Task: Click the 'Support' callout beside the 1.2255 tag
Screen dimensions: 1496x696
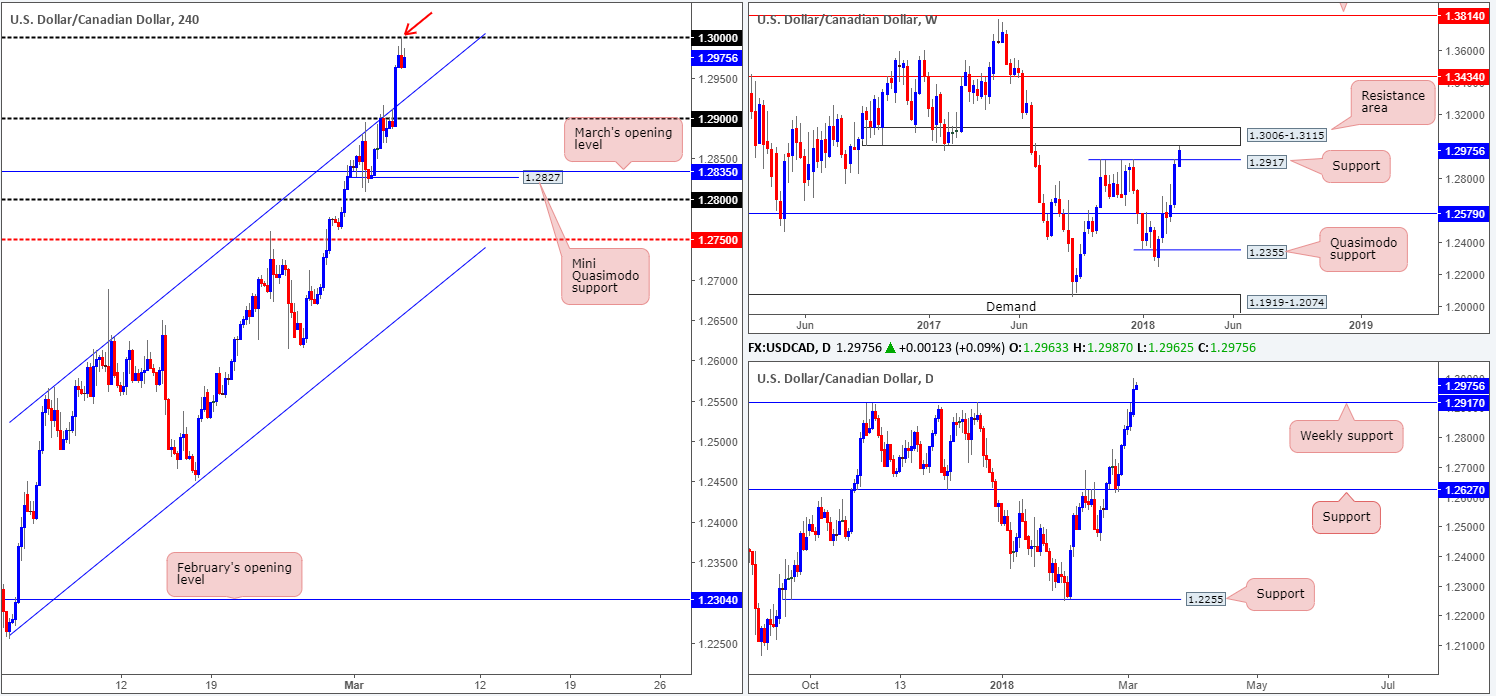Action: (1281, 594)
